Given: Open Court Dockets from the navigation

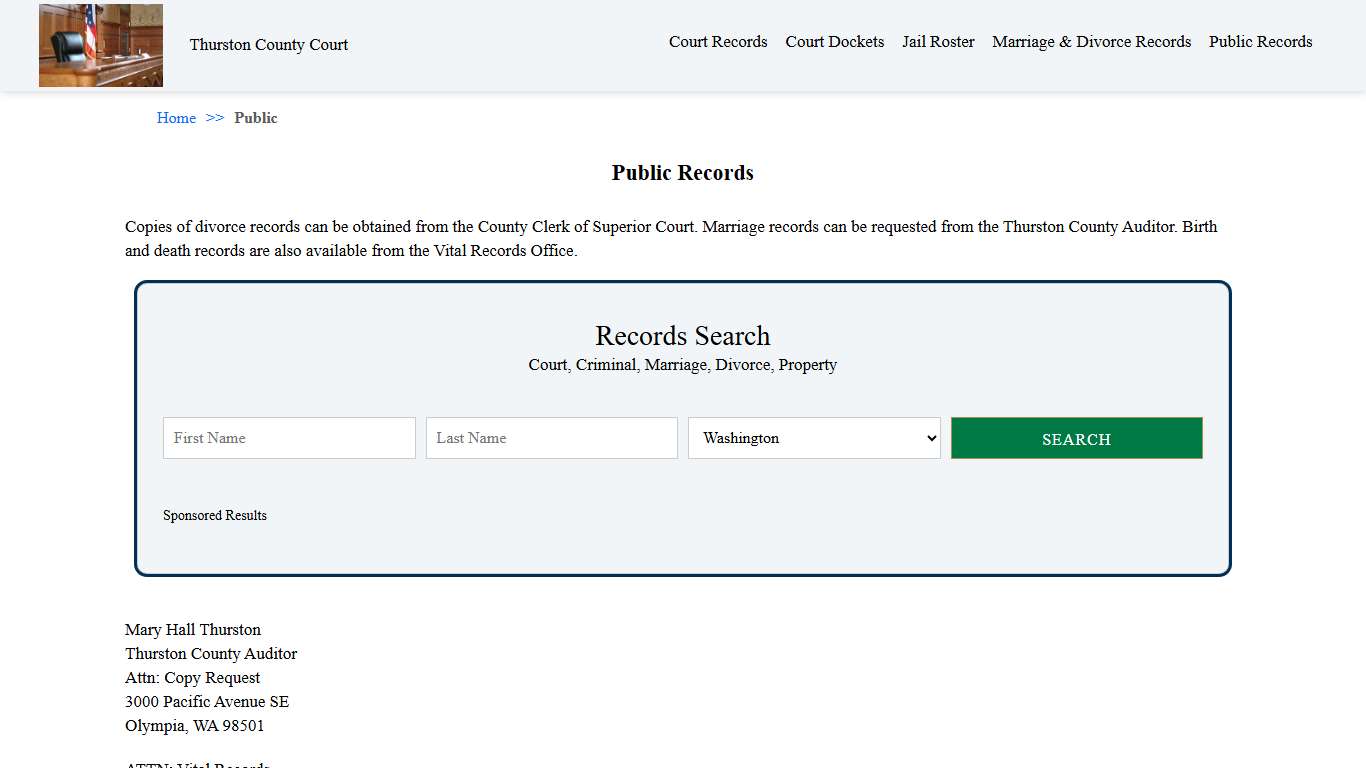Looking at the screenshot, I should coord(834,41).
